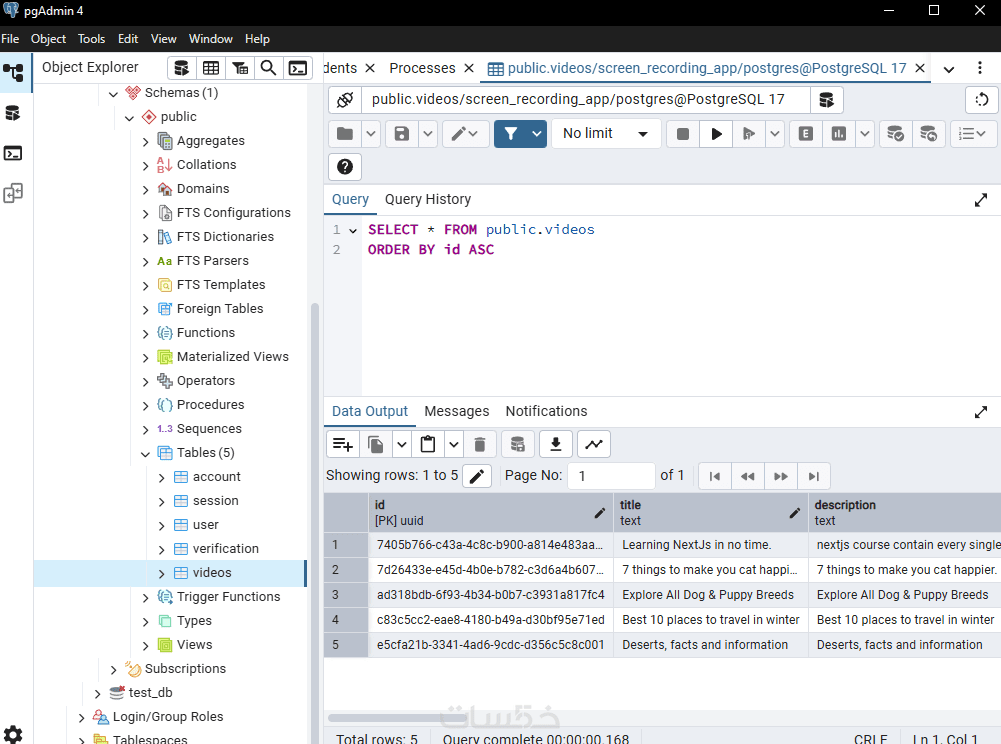The height and width of the screenshot is (744, 1001).
Task: Switch to the Messages tab
Action: click(x=456, y=411)
